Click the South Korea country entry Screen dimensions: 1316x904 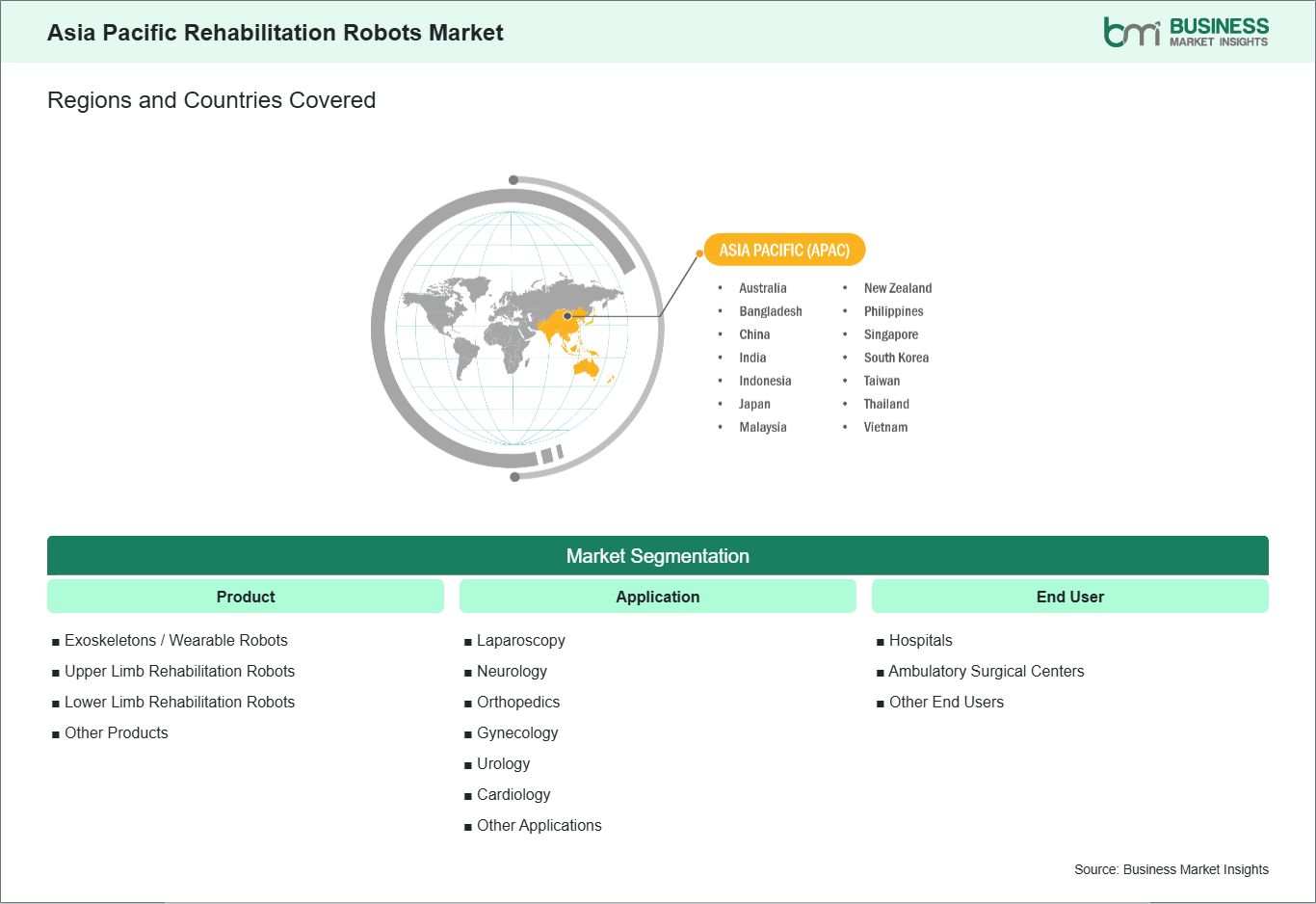[896, 358]
